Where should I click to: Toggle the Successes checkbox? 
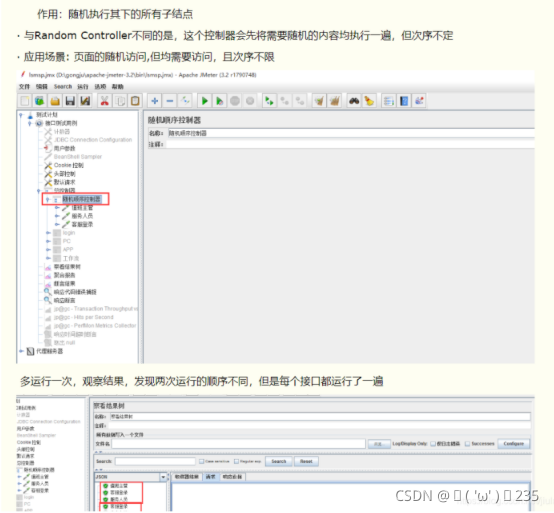pos(467,444)
